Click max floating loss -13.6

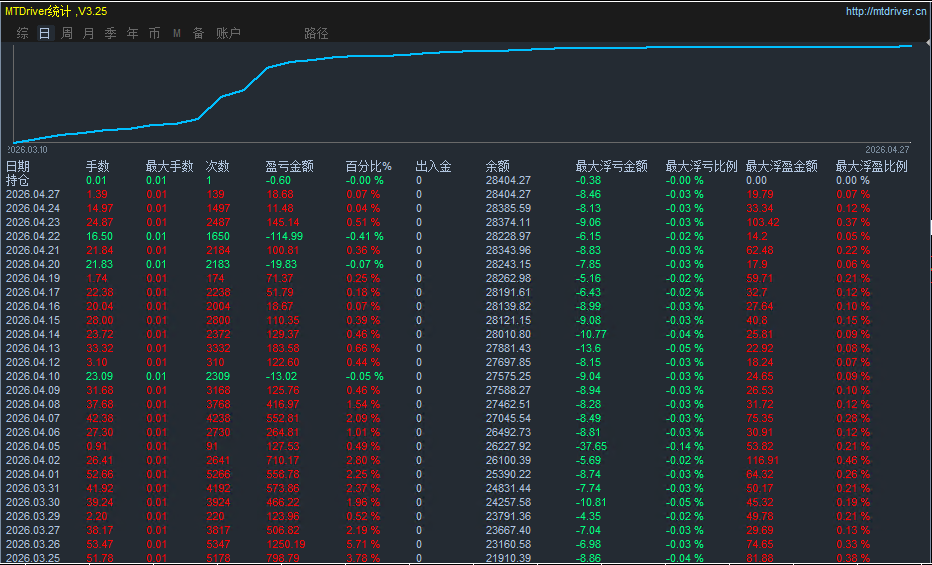click(588, 348)
